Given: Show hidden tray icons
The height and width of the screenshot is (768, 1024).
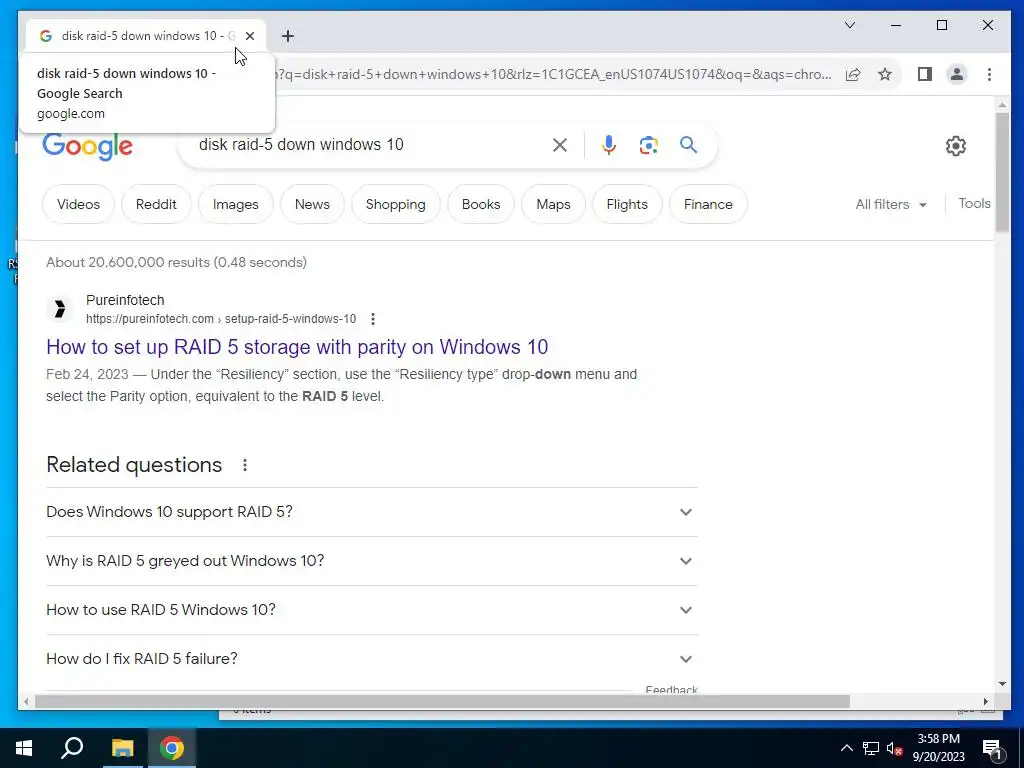Looking at the screenshot, I should tap(846, 748).
